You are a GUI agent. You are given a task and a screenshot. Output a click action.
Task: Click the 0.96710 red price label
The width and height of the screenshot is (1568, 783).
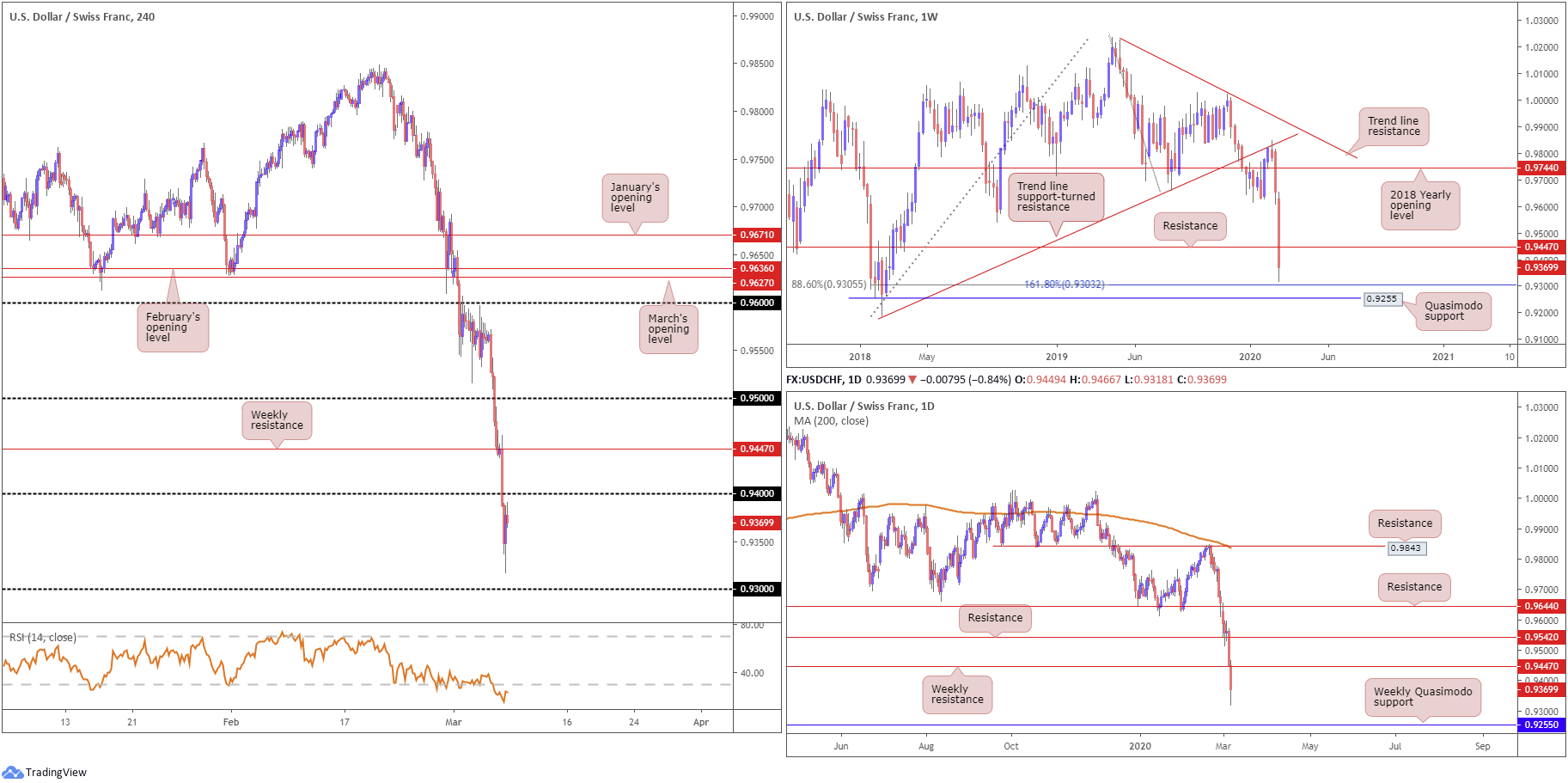(757, 235)
